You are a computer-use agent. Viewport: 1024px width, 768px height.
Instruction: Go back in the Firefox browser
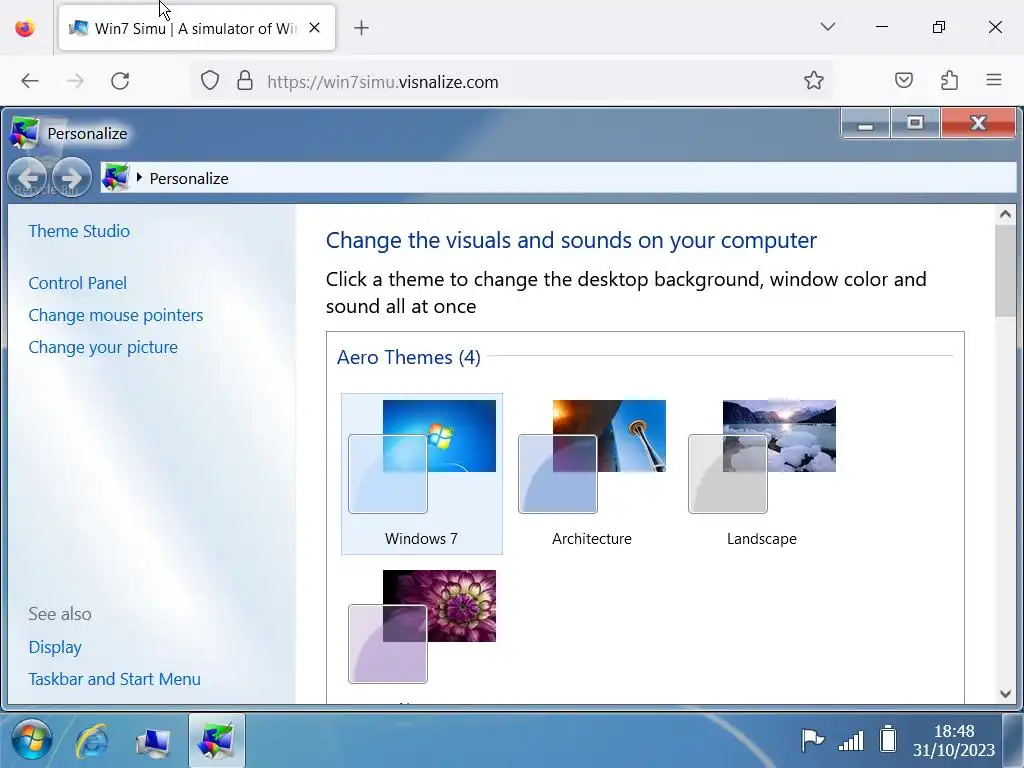(30, 81)
